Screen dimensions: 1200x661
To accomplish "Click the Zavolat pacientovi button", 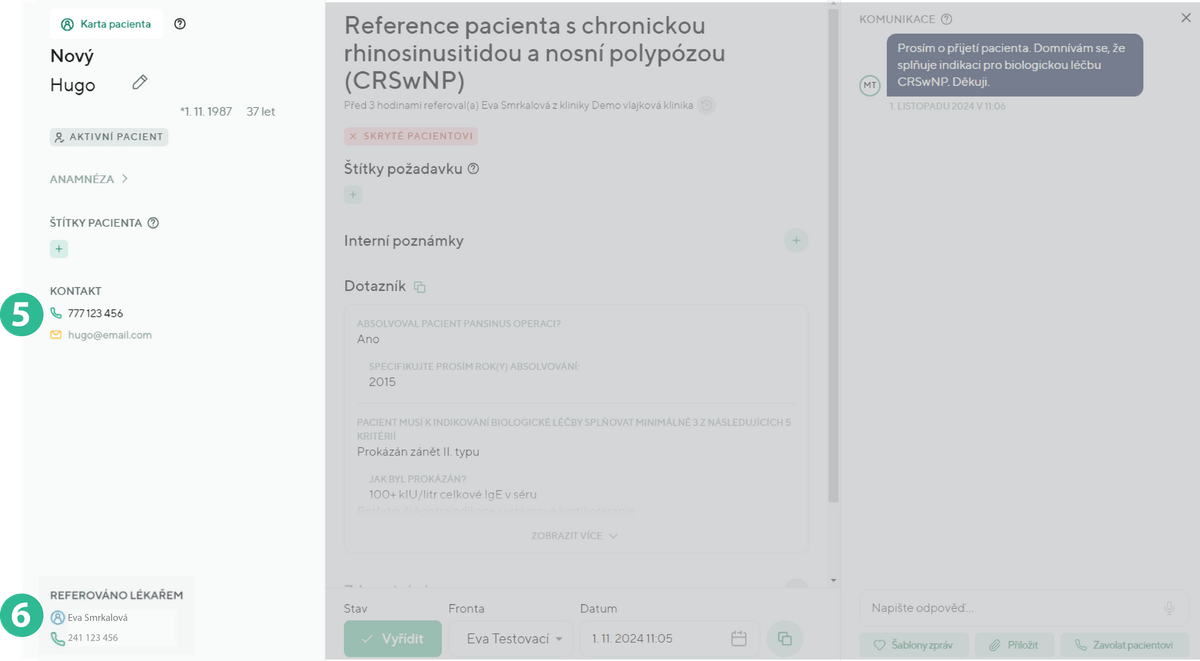I will (1124, 645).
